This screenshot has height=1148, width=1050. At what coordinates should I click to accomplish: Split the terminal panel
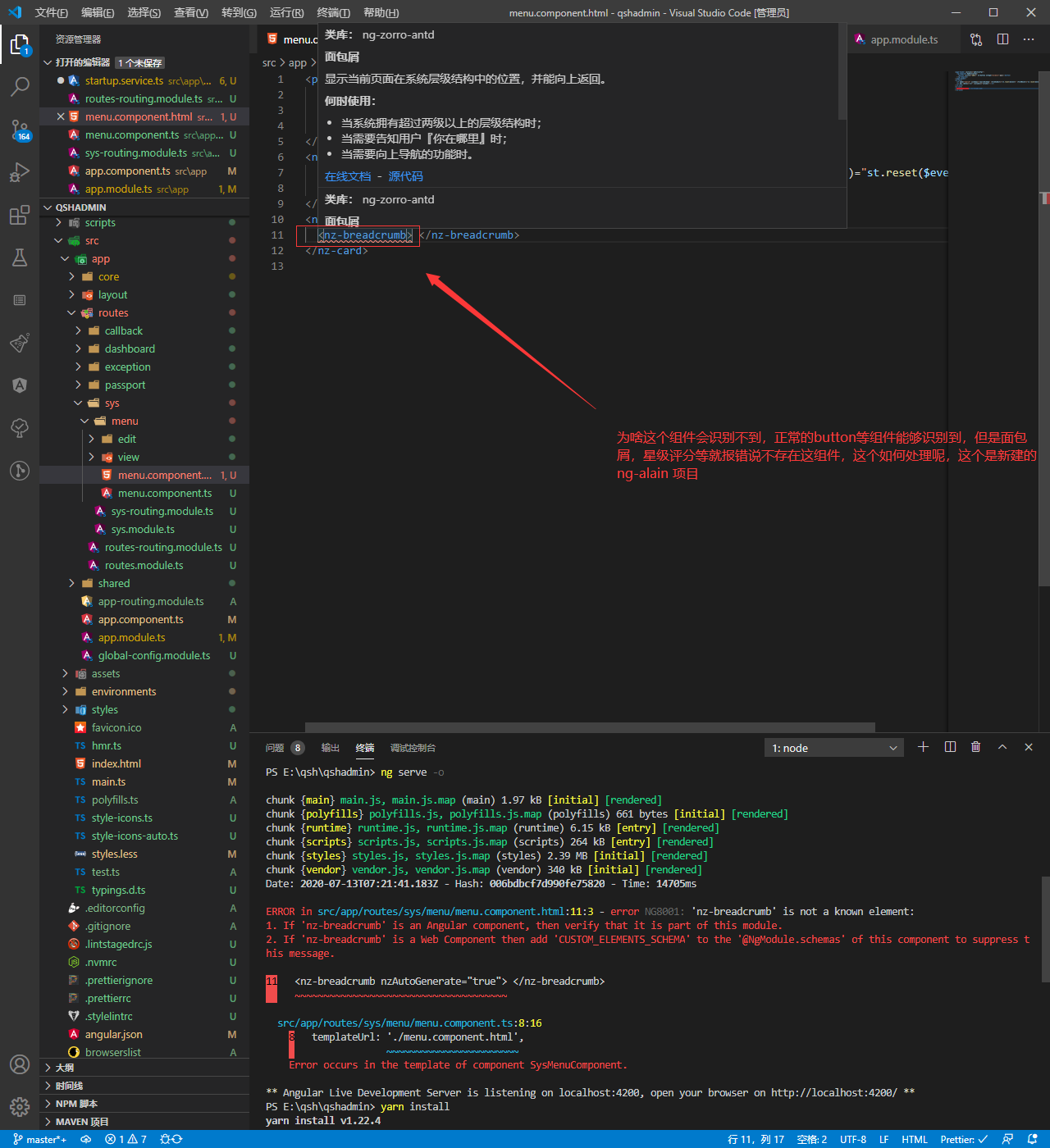click(x=950, y=747)
